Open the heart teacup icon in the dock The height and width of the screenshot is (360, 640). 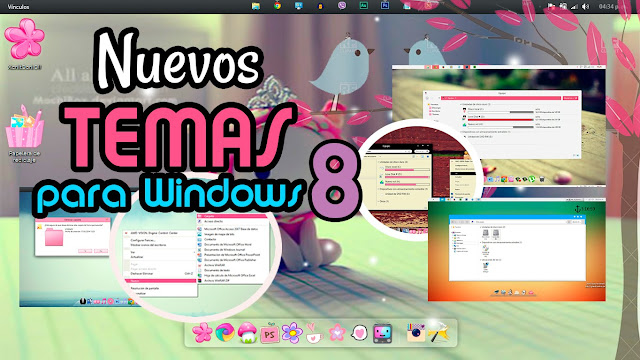click(314, 333)
